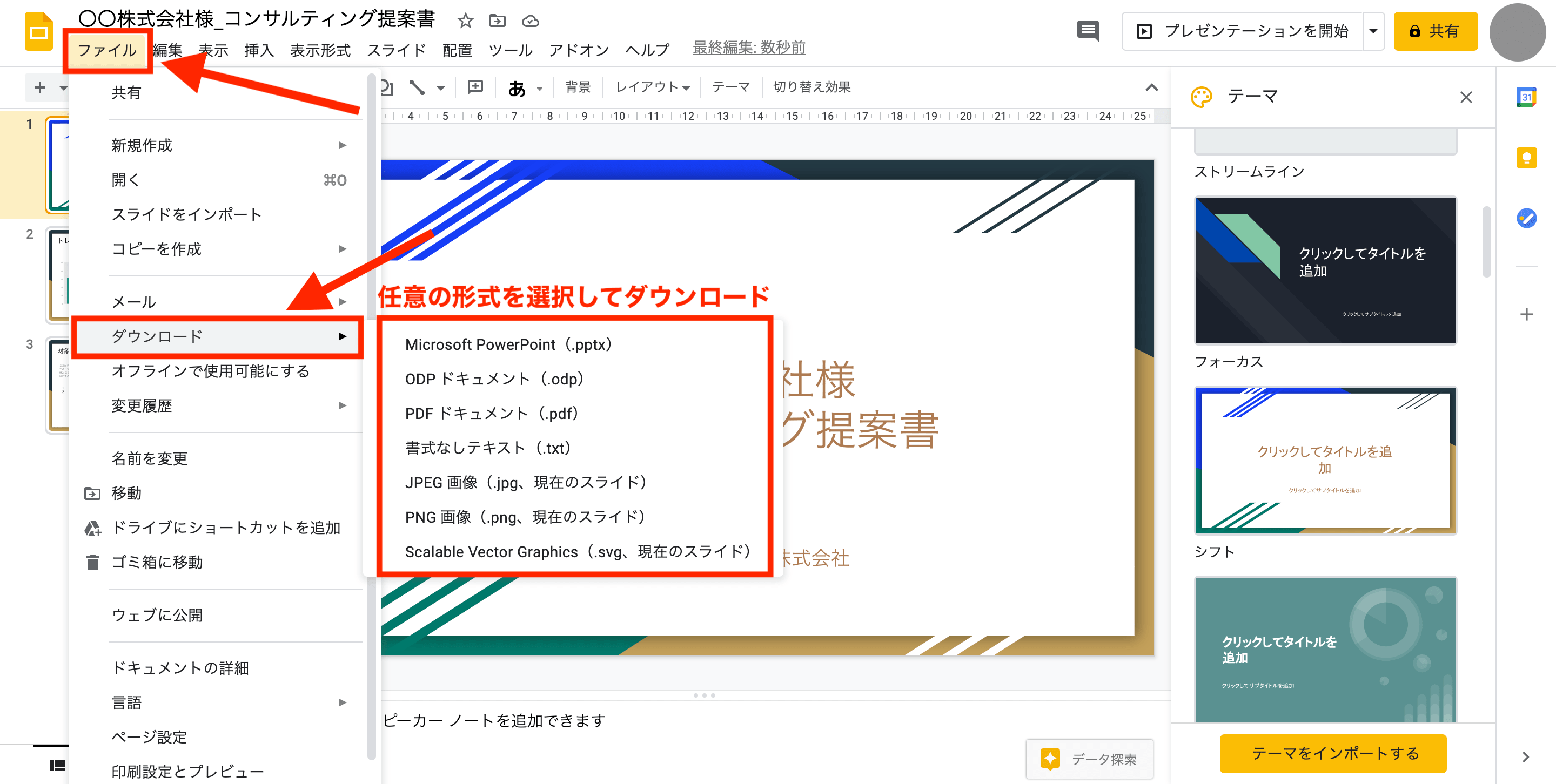This screenshot has height=784, width=1556.
Task: Open the 配置 menu
Action: coord(457,50)
